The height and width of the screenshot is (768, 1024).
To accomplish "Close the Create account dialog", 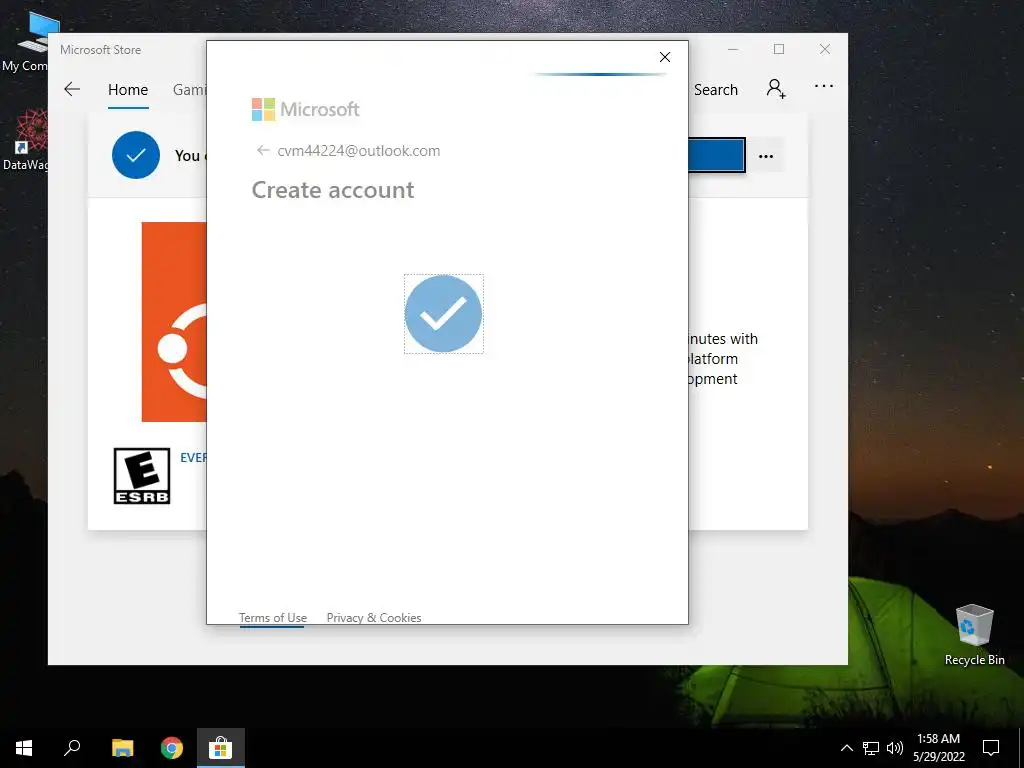I will coord(665,57).
